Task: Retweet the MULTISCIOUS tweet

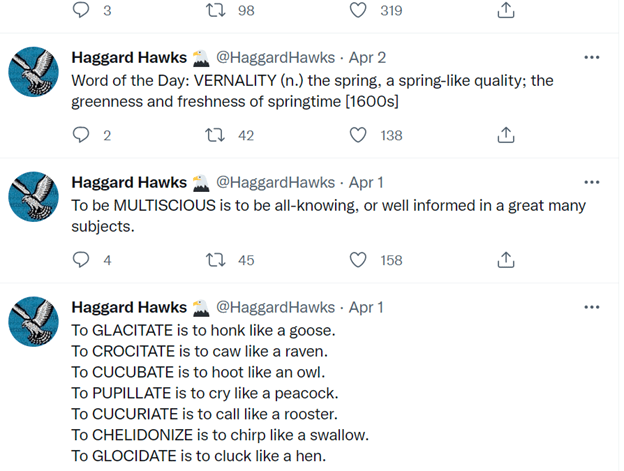Action: pos(213,260)
